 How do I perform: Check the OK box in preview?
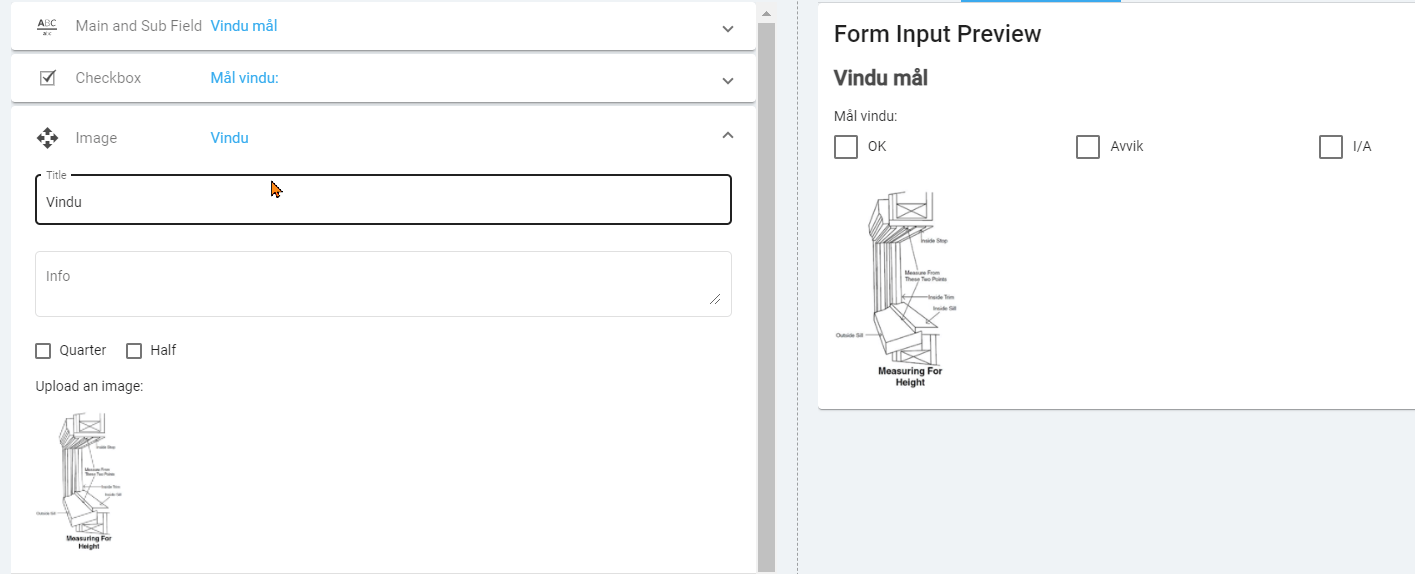[x=846, y=147]
